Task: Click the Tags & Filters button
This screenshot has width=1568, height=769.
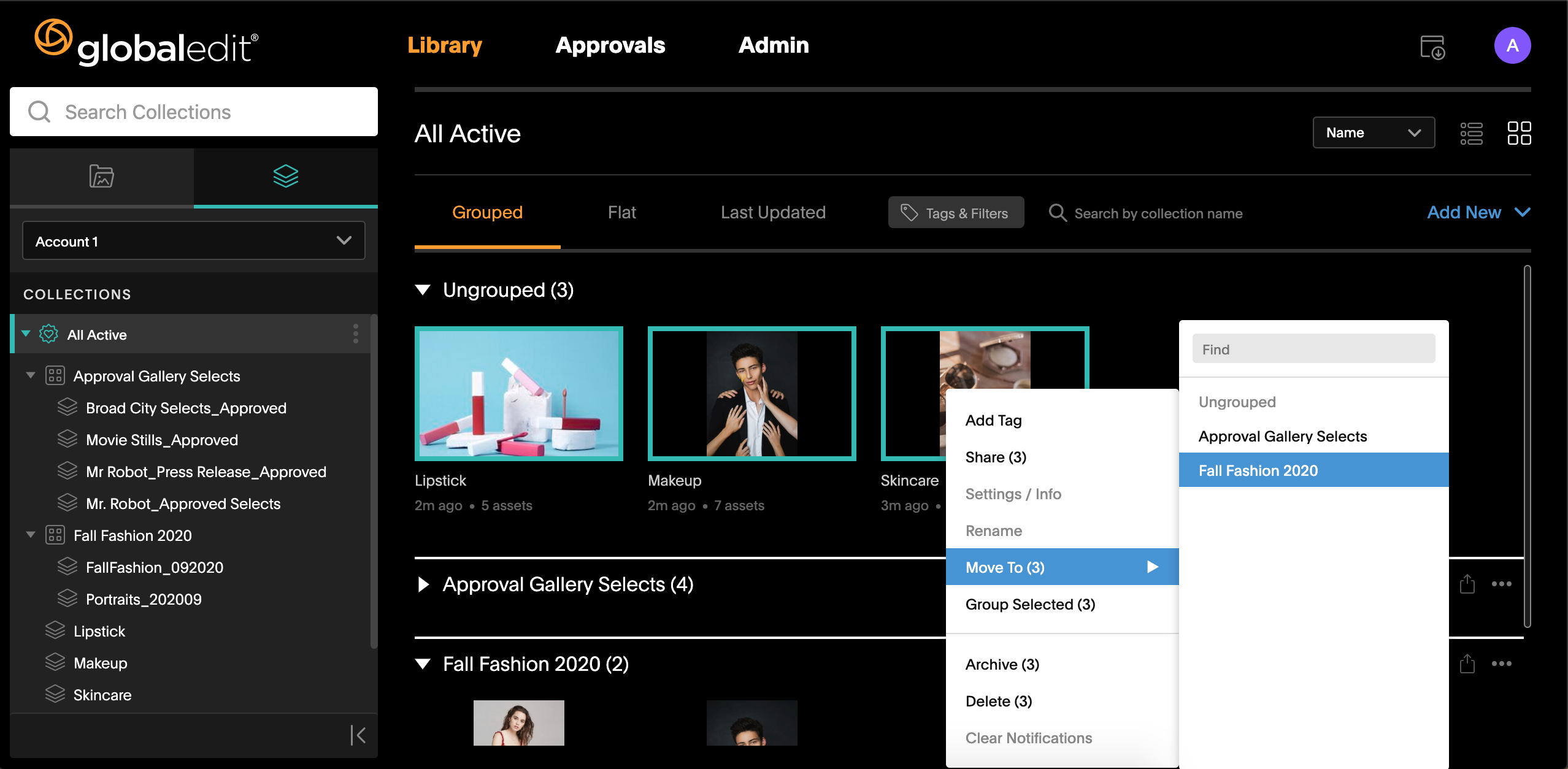Action: pos(956,213)
